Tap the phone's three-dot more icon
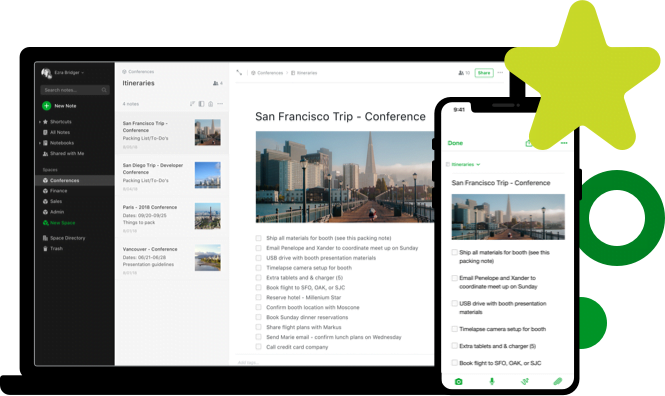Screen dimensions: 665x396 [564, 143]
